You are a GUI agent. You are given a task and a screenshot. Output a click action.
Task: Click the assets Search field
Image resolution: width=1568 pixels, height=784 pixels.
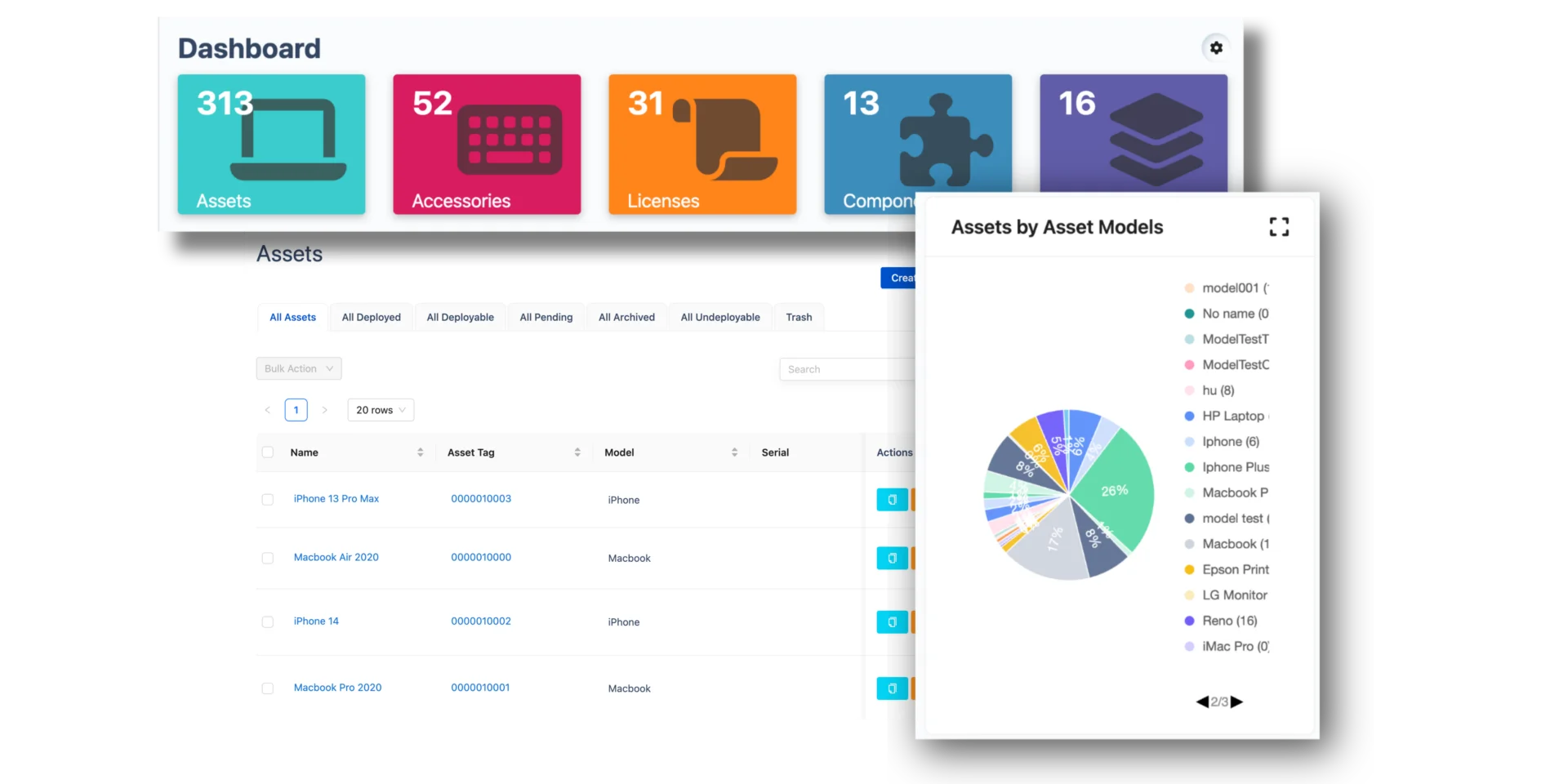(x=848, y=369)
